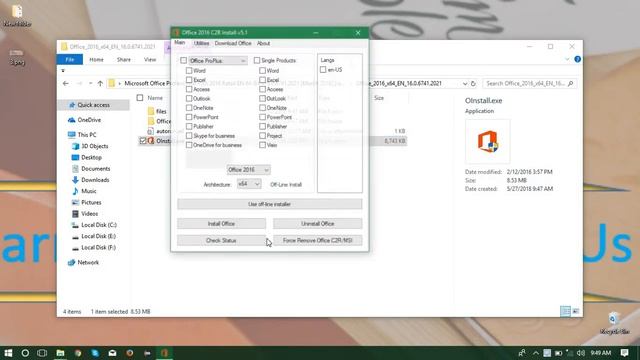
Task: Open Pictures folder in sidebar
Action: (91, 202)
